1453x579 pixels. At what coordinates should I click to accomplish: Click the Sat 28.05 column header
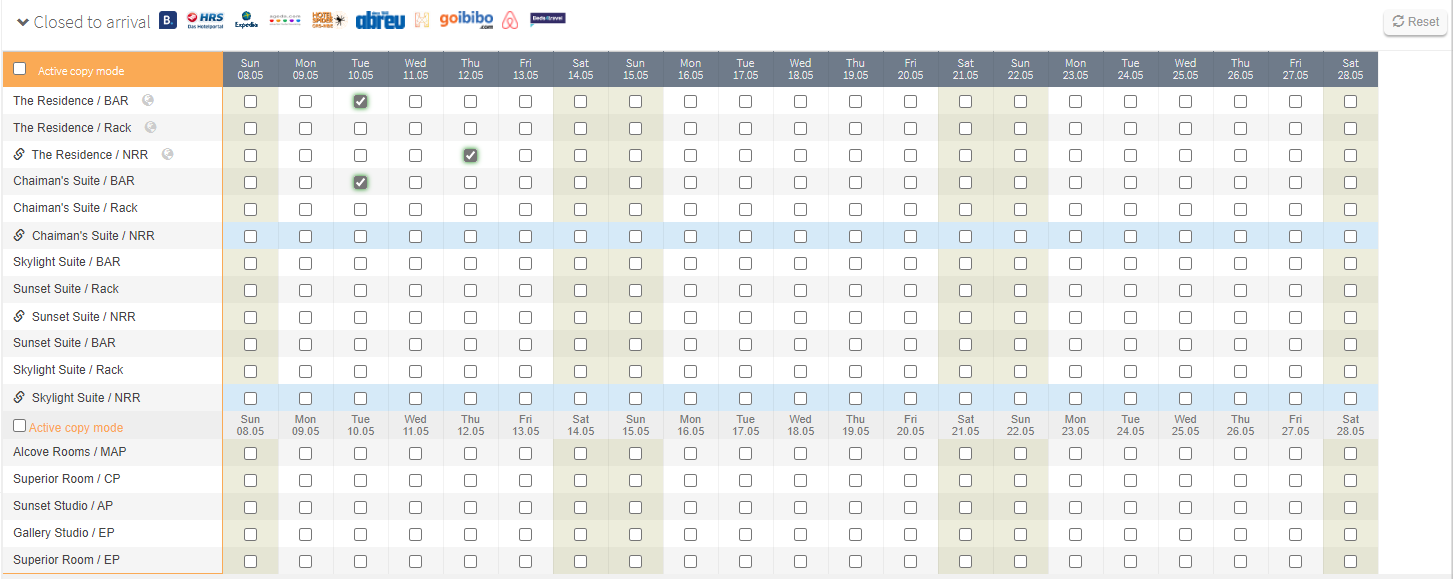click(x=1350, y=69)
